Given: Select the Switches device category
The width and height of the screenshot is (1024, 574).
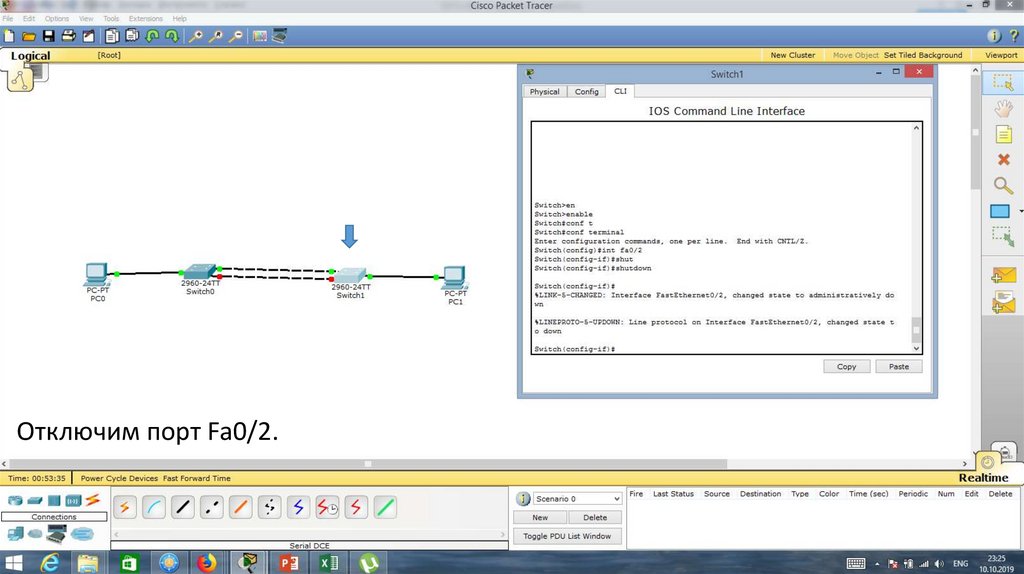Looking at the screenshot, I should coord(35,501).
